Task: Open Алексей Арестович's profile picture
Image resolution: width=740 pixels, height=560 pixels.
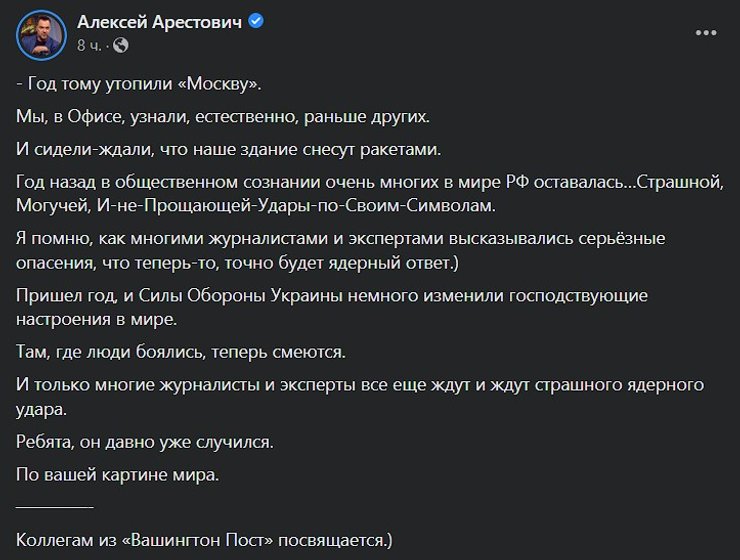Action: click(x=39, y=33)
